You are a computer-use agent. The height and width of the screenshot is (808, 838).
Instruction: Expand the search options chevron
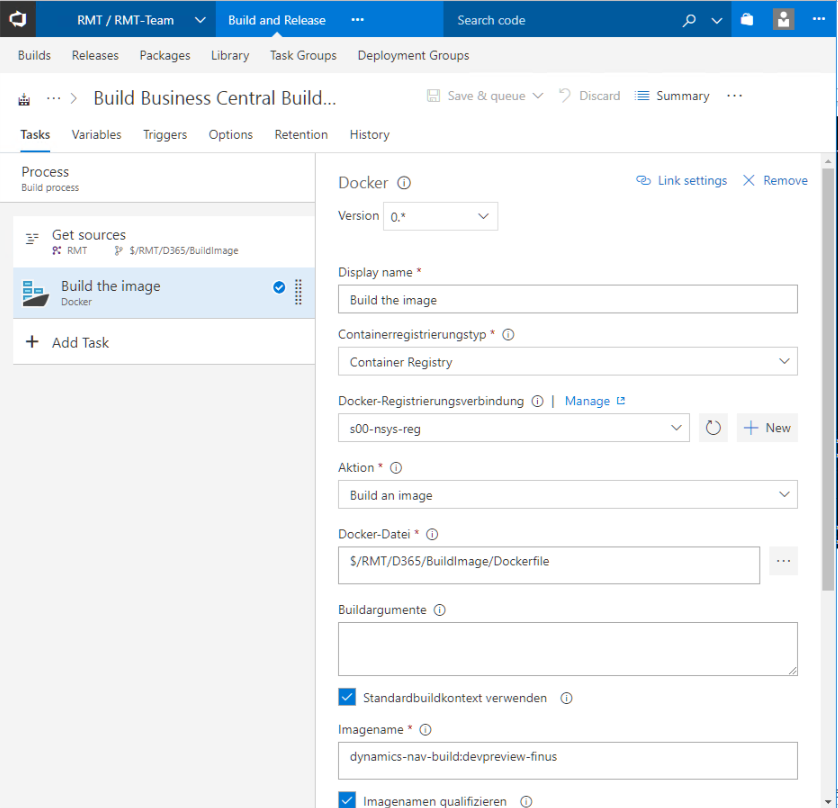click(x=717, y=21)
